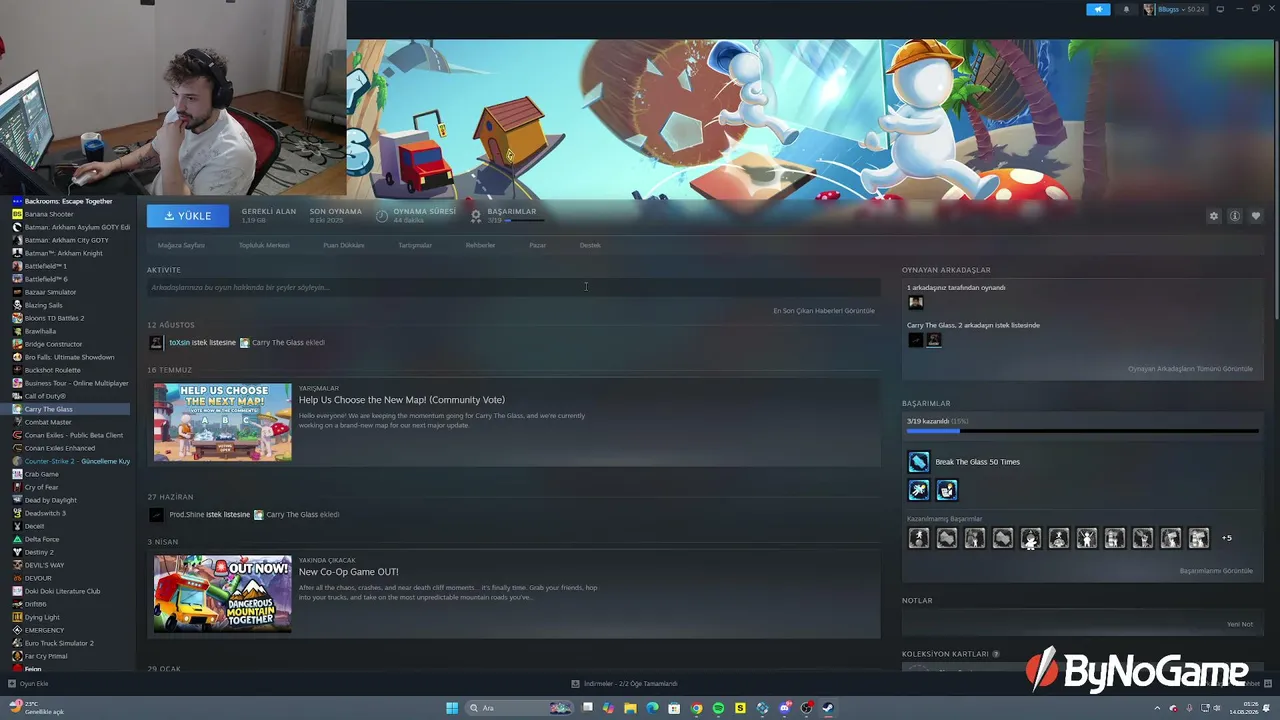Open Google Chrome from the taskbar
Viewport: 1280px width, 720px height.
(x=696, y=708)
